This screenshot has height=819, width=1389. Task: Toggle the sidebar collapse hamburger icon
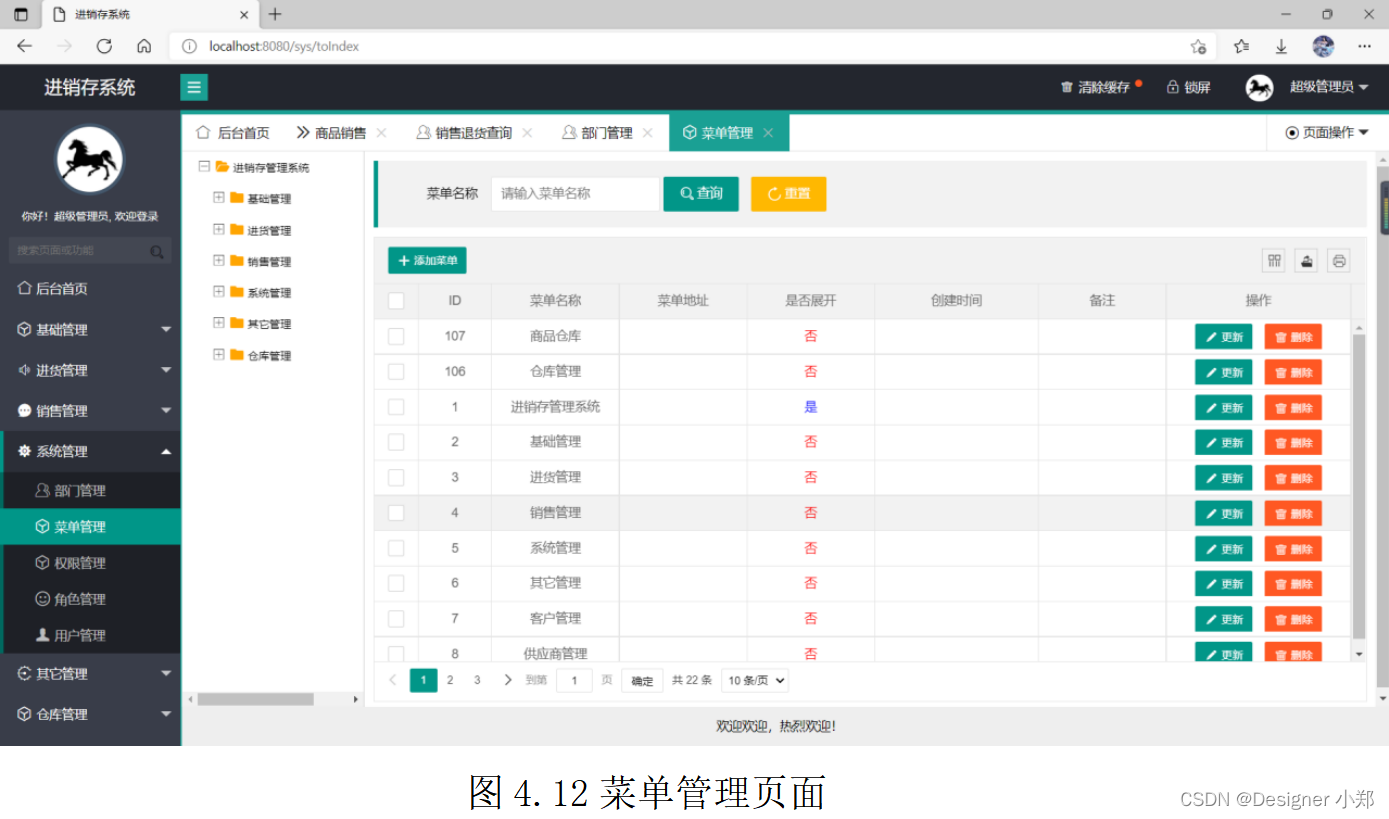pos(194,87)
